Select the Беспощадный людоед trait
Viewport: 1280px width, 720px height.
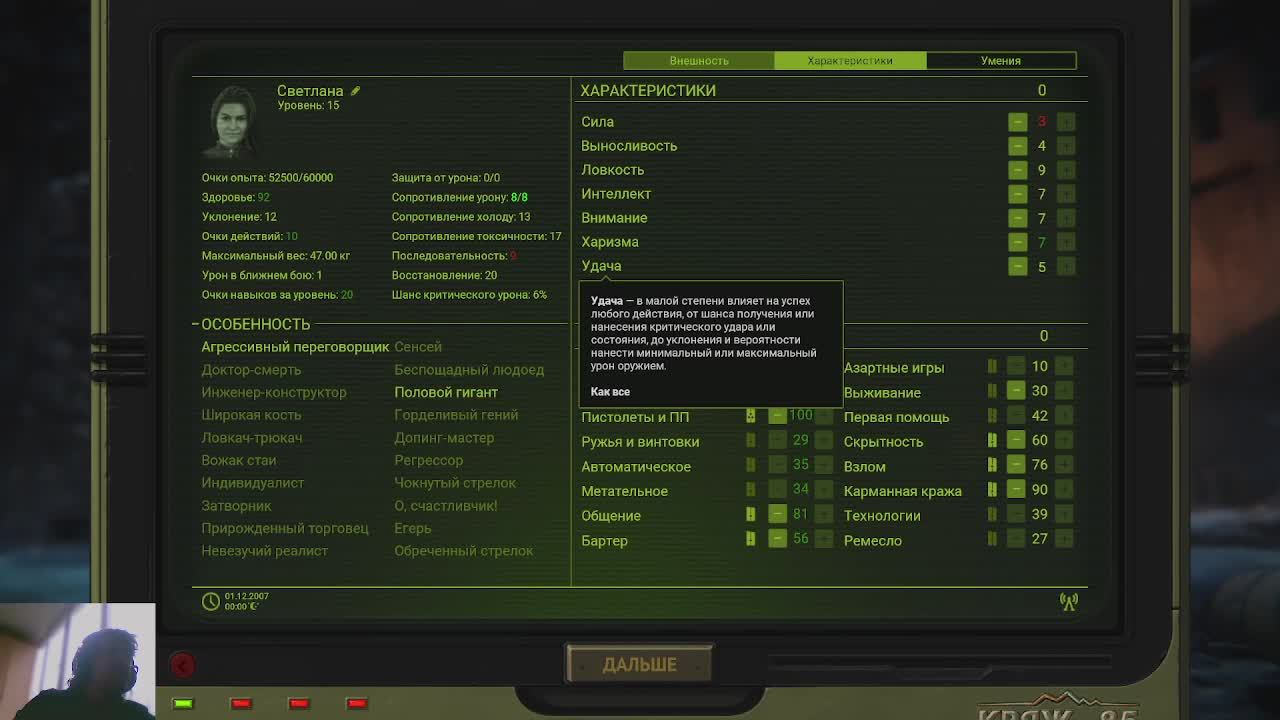pyautogui.click(x=469, y=370)
